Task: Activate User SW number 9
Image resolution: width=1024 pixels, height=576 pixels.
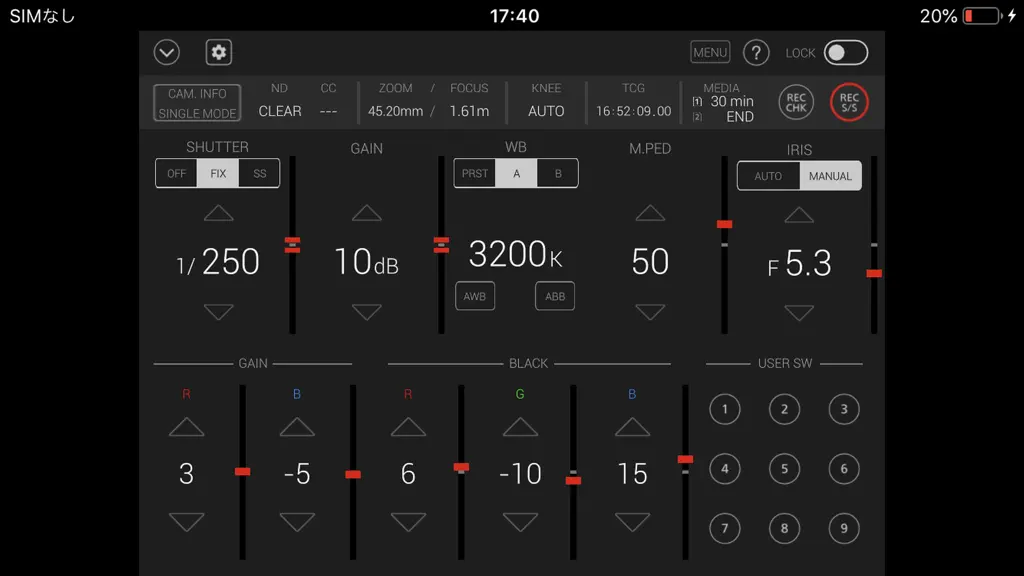Action: (844, 528)
